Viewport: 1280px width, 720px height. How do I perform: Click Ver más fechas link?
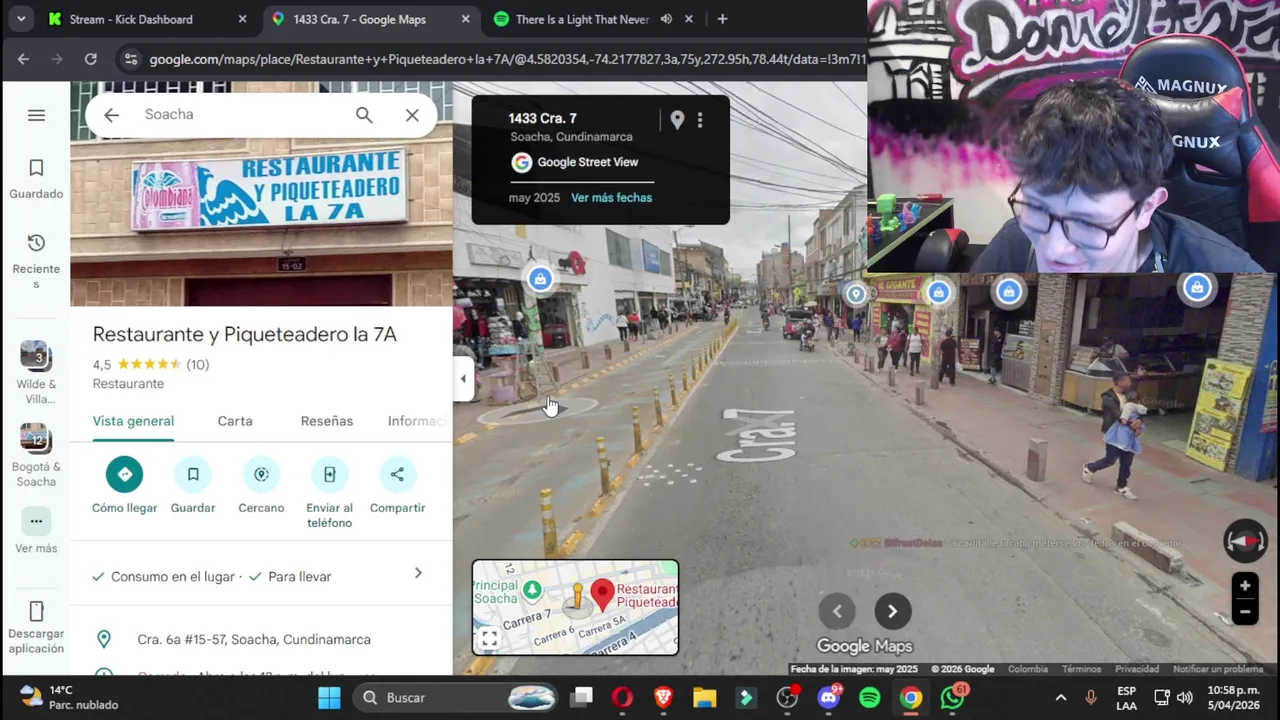(x=611, y=198)
